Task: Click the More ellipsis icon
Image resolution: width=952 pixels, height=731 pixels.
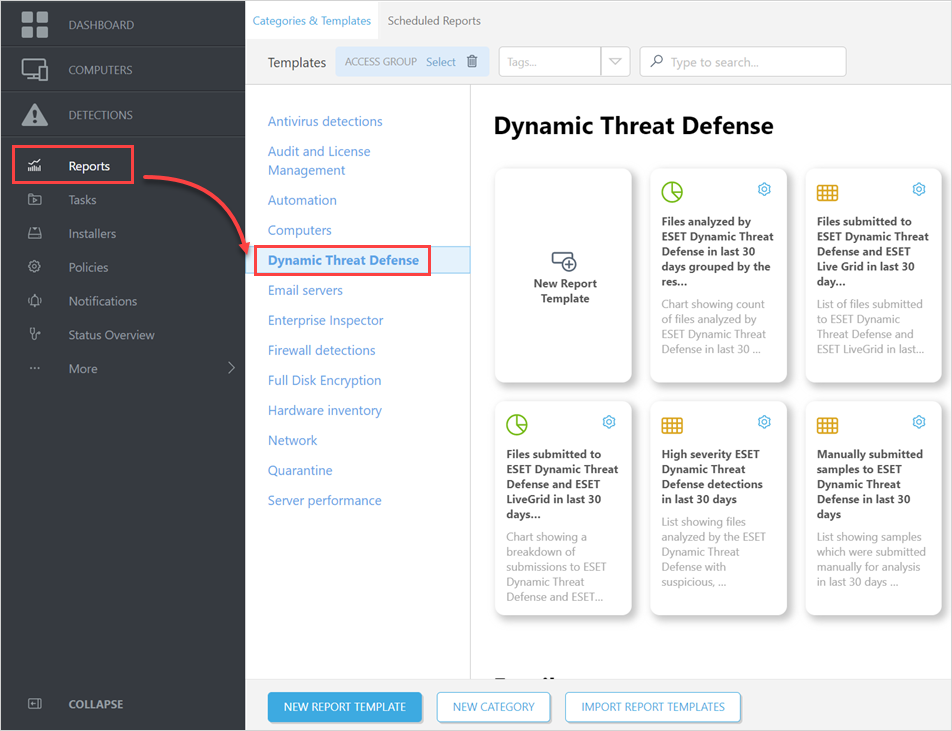Action: [x=35, y=368]
